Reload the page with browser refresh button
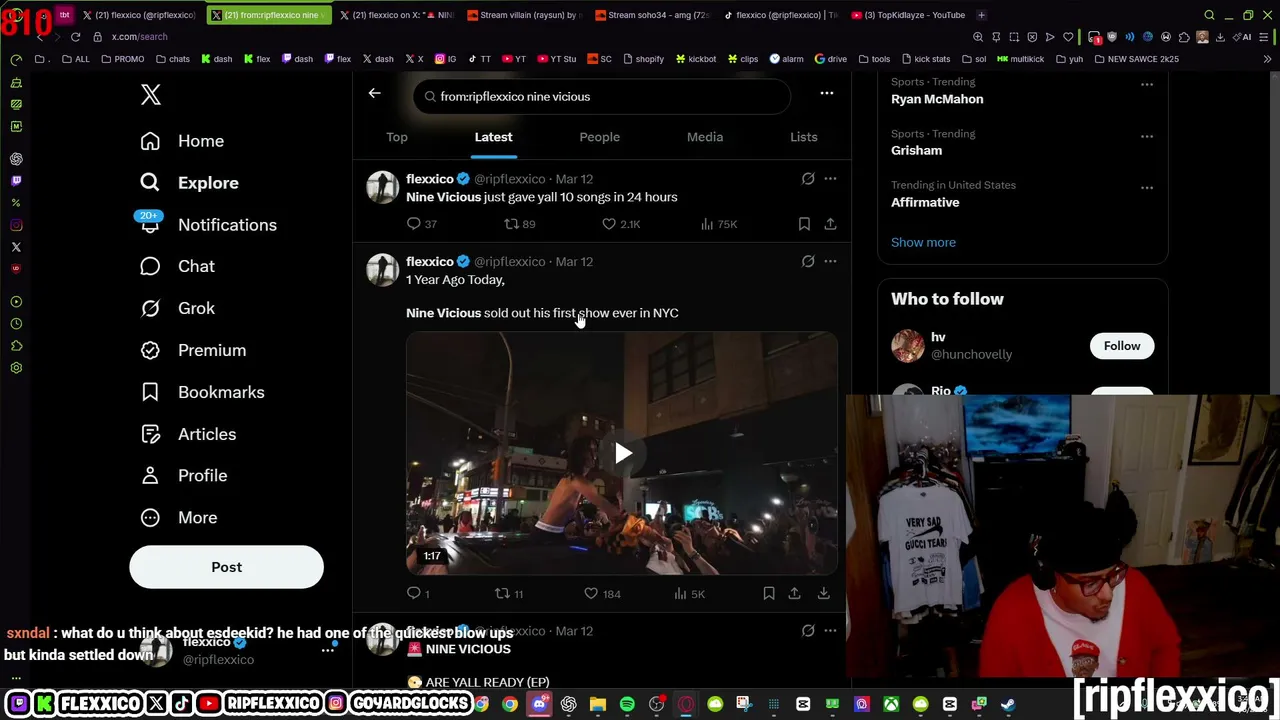The height and width of the screenshot is (720, 1280). tap(75, 37)
